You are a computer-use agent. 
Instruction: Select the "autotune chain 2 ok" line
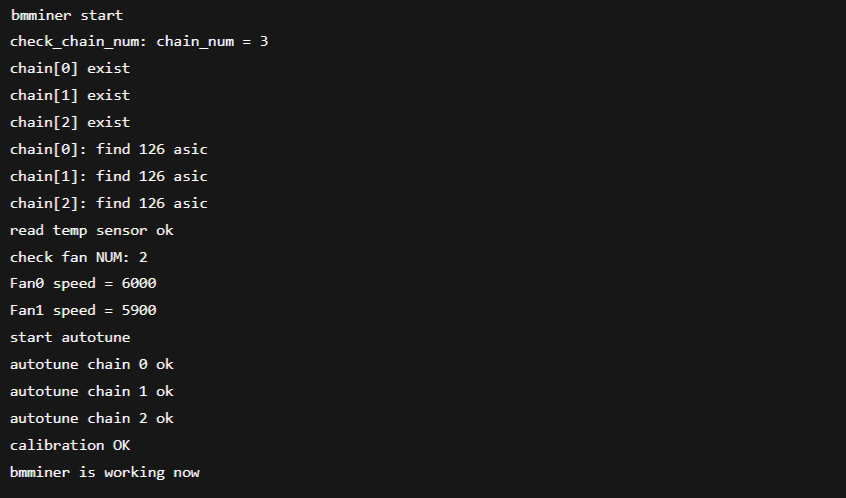click(x=92, y=418)
